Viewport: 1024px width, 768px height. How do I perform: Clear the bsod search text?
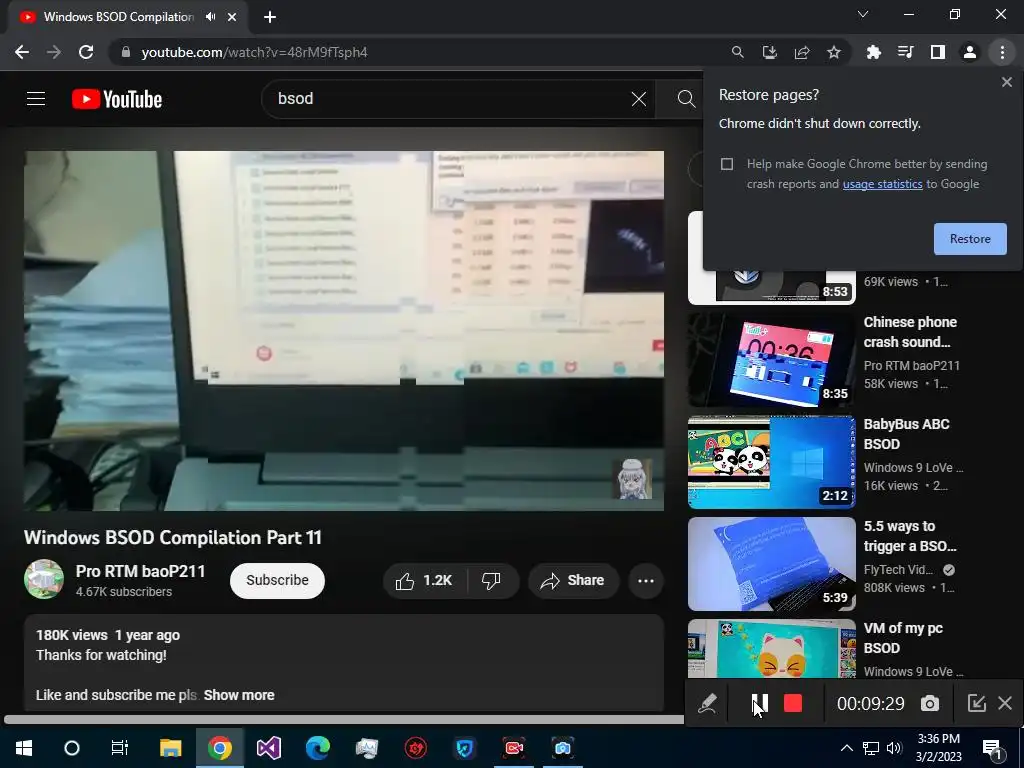[x=639, y=99]
